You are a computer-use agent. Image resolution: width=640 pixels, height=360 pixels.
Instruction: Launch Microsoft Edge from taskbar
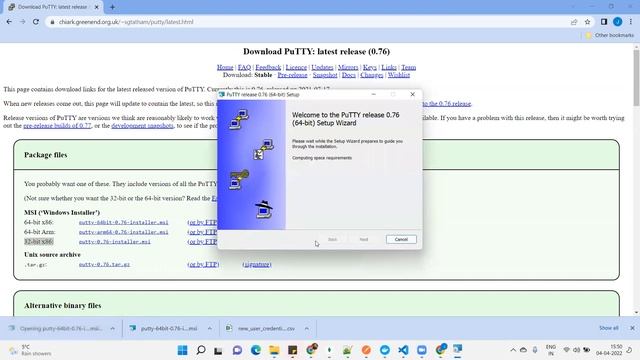256,350
